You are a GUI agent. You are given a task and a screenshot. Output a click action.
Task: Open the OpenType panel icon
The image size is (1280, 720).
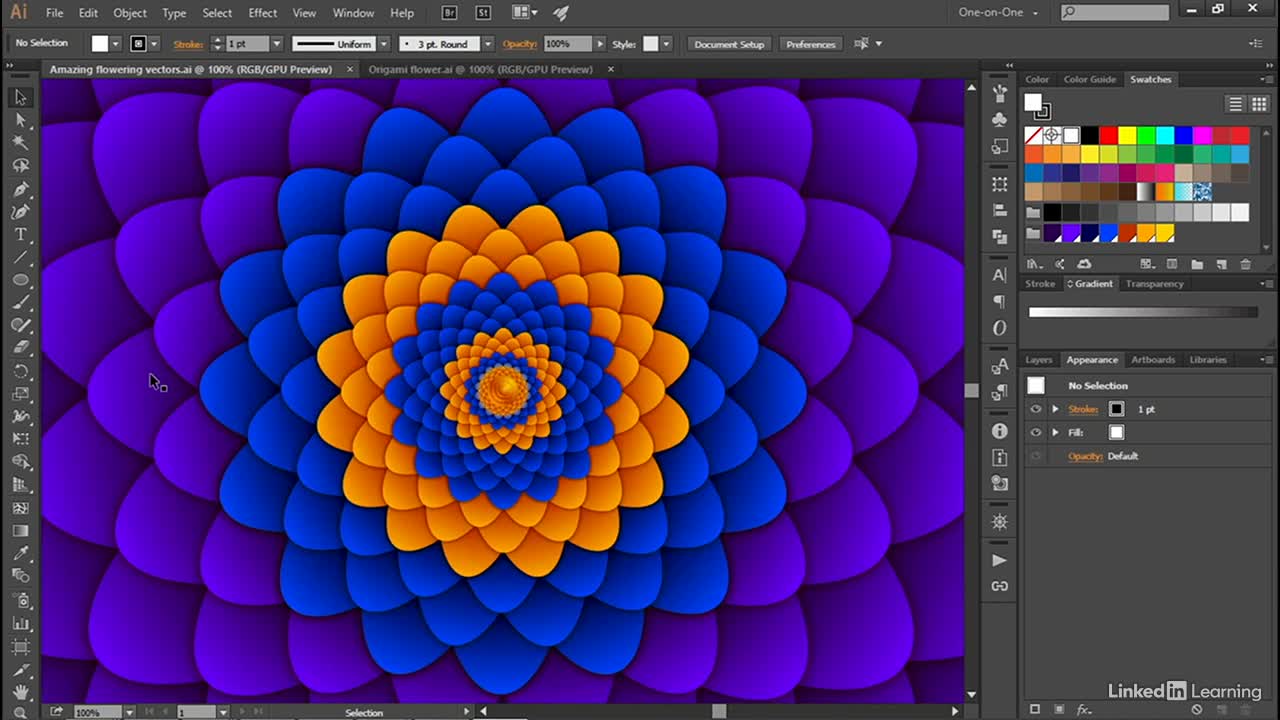(x=999, y=328)
